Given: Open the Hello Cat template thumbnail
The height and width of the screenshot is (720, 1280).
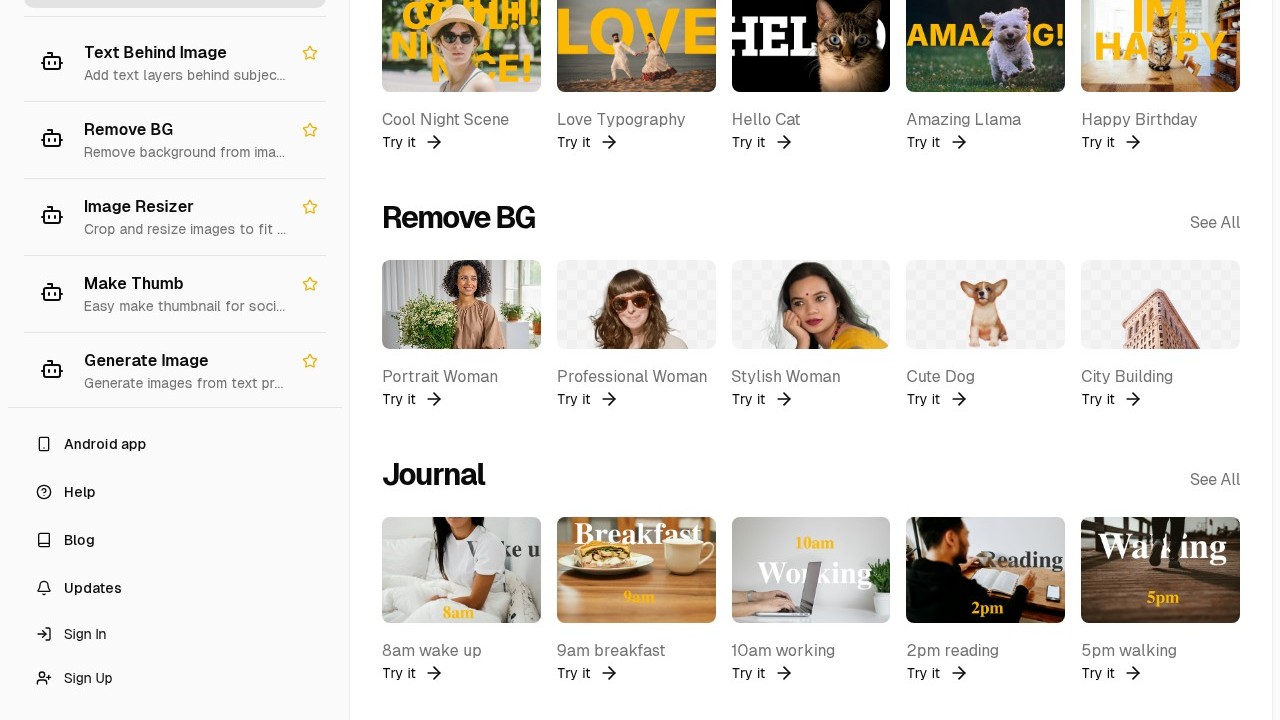Looking at the screenshot, I should pos(810,46).
